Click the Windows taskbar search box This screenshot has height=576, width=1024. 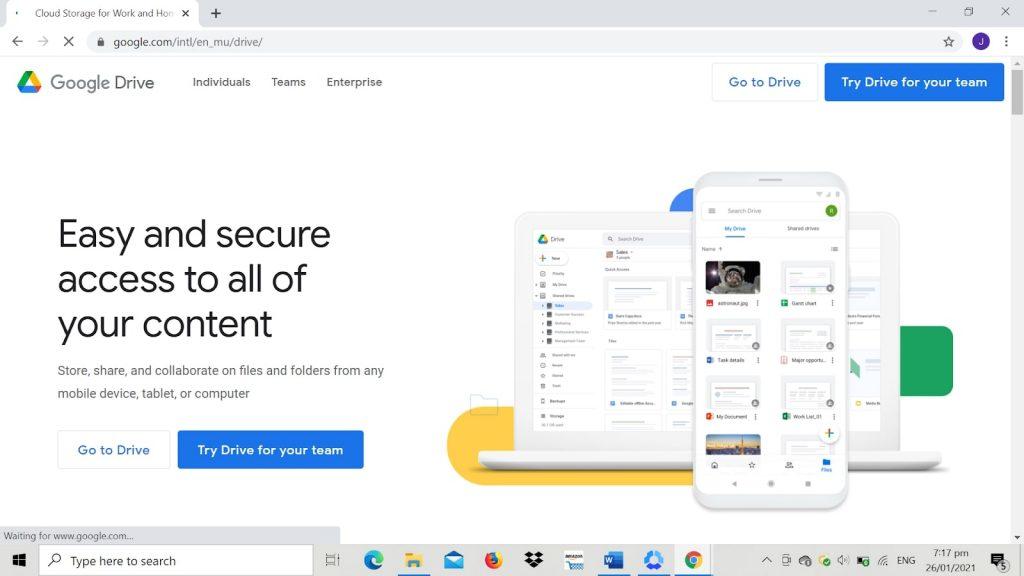(x=176, y=560)
